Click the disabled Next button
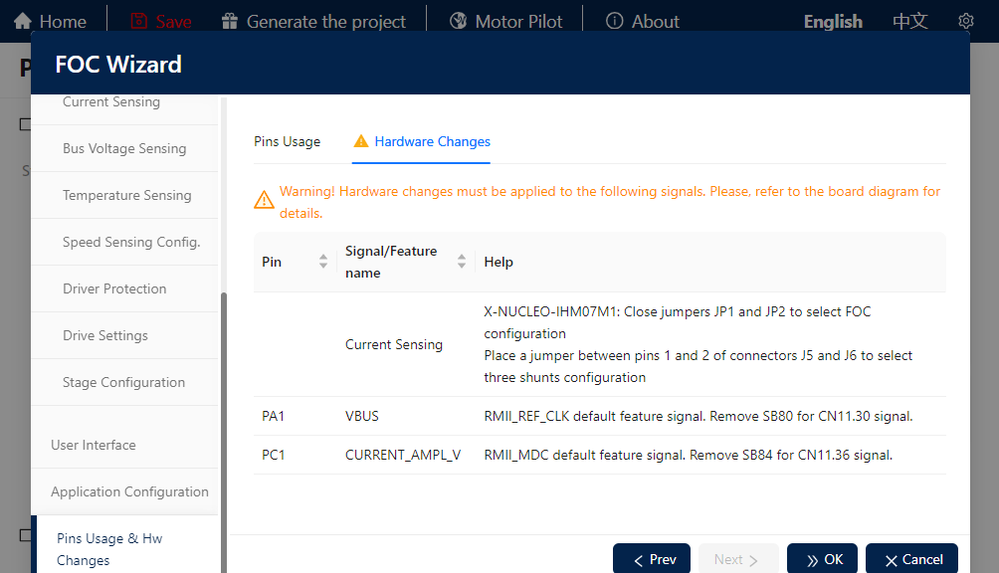999x573 pixels. coord(738,559)
